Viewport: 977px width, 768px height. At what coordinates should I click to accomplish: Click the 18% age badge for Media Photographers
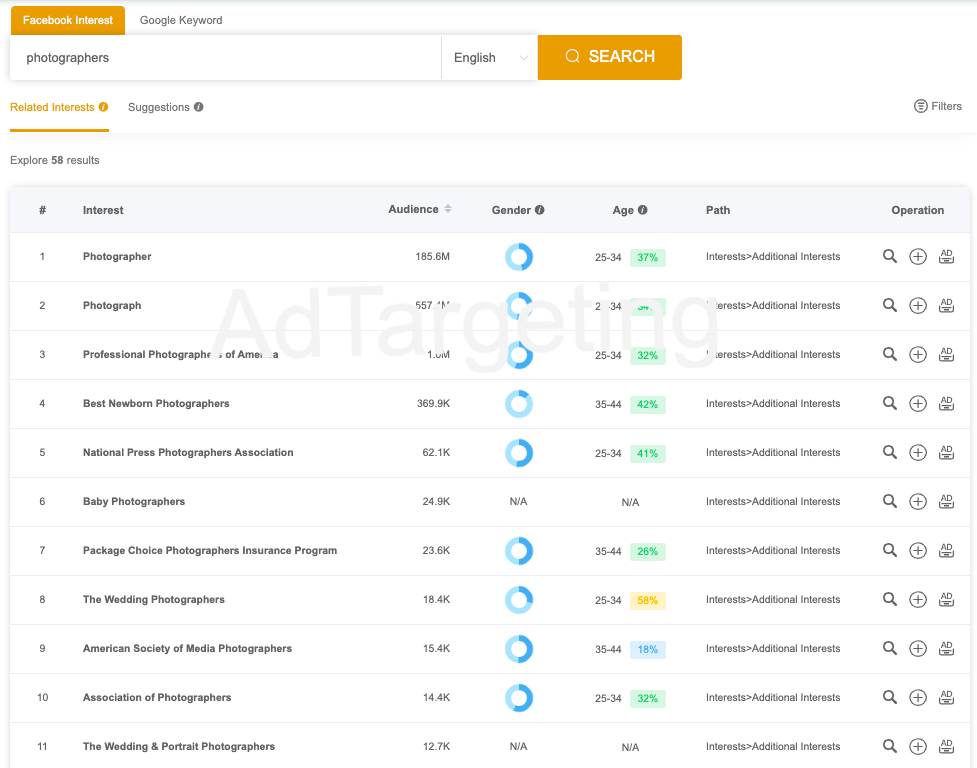click(647, 650)
